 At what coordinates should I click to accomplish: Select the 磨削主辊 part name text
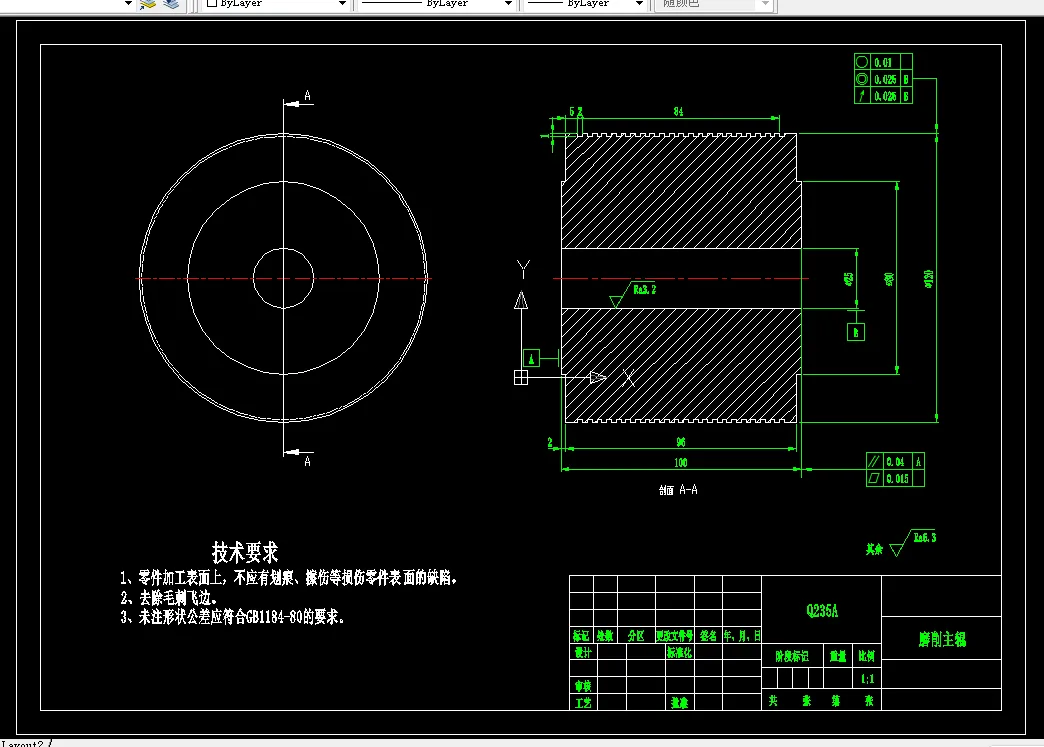pos(942,639)
